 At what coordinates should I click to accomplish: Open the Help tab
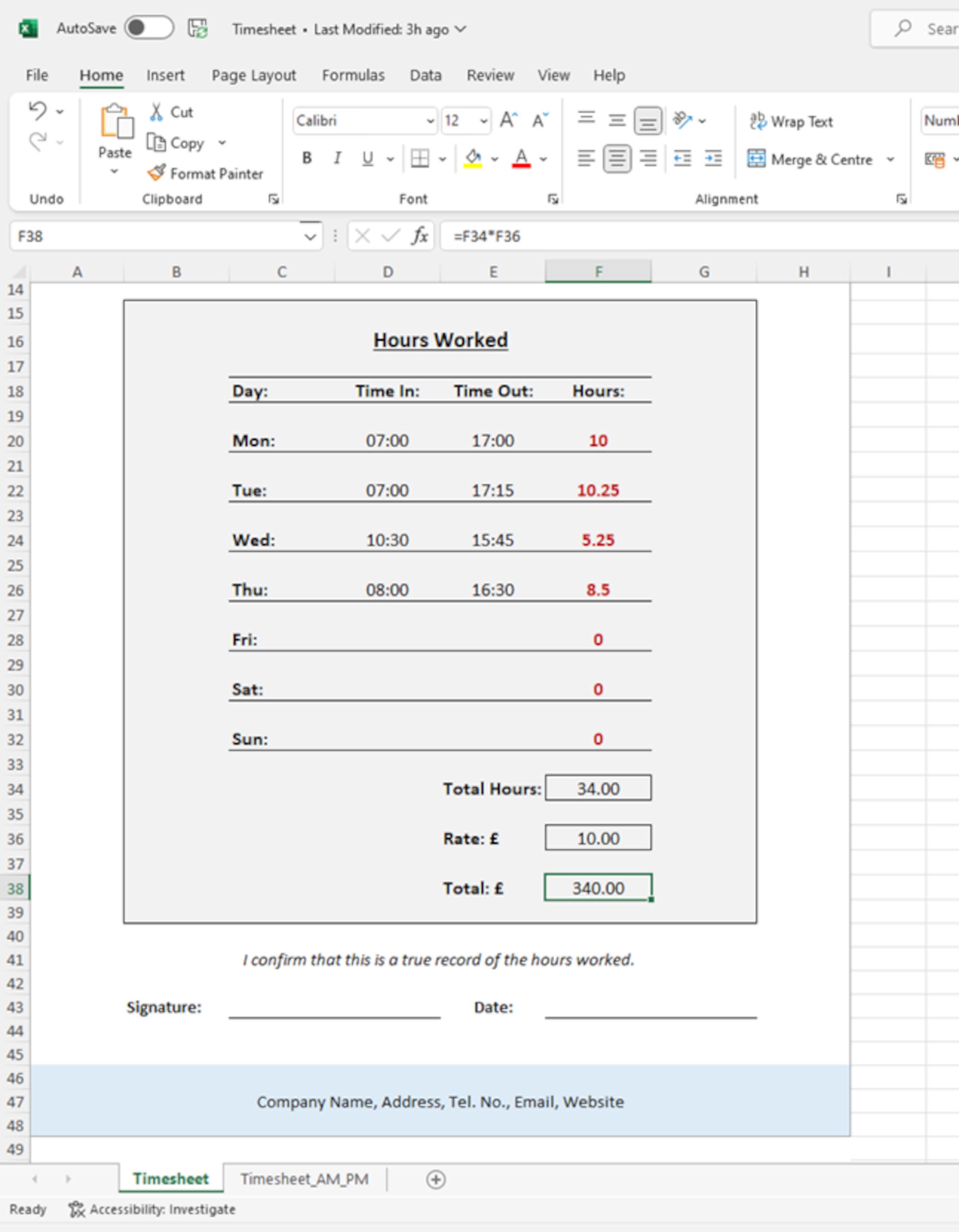(608, 75)
